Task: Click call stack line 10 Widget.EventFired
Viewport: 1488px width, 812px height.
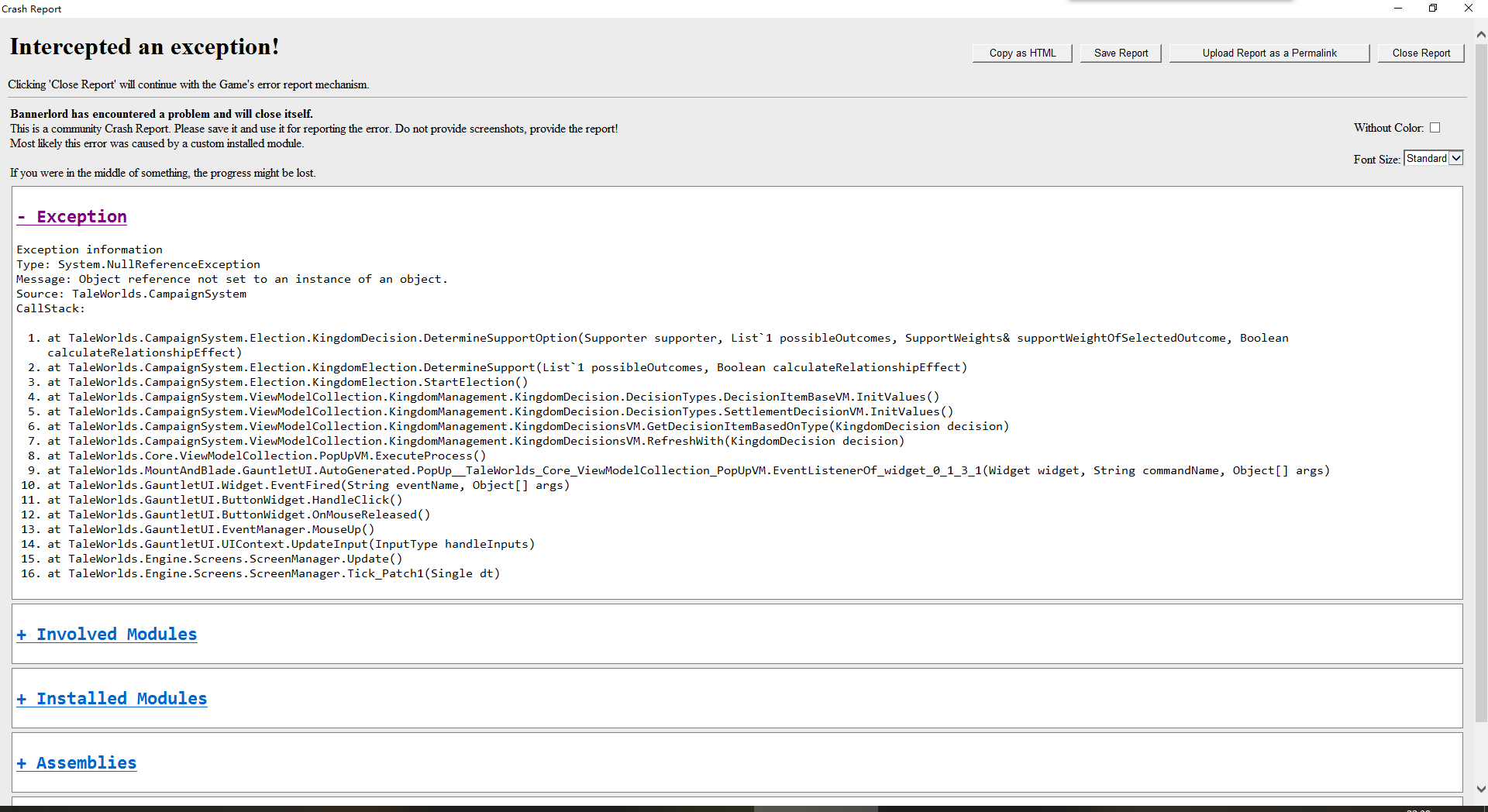Action: tap(308, 485)
